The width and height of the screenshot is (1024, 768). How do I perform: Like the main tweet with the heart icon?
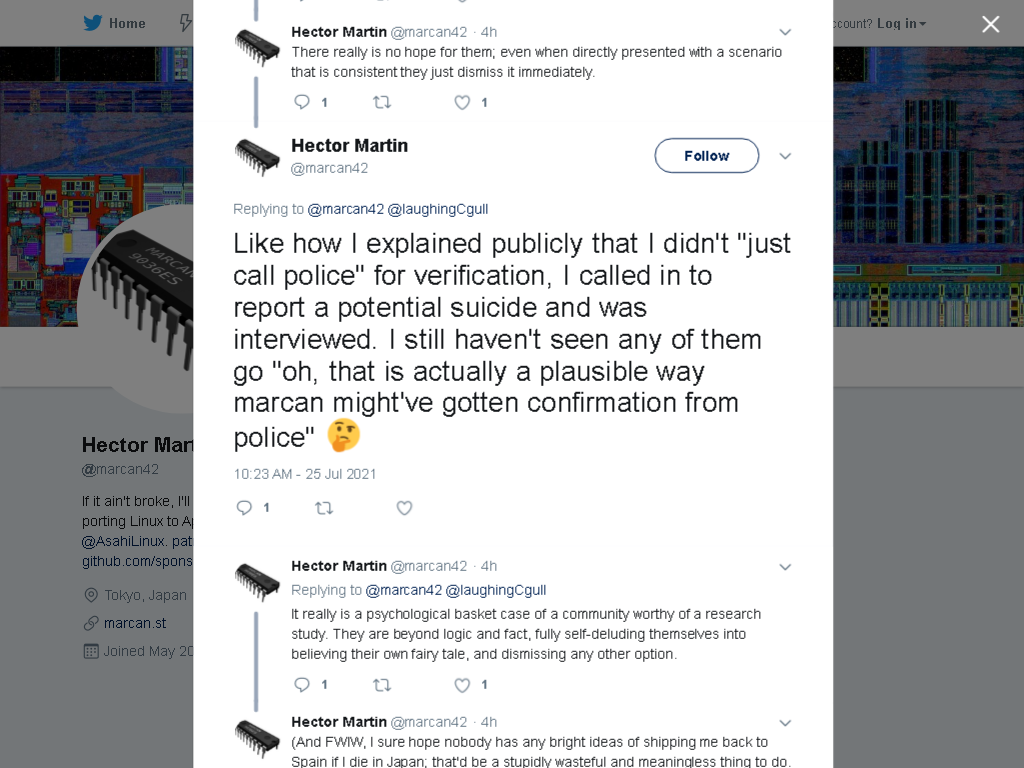pyautogui.click(x=404, y=508)
